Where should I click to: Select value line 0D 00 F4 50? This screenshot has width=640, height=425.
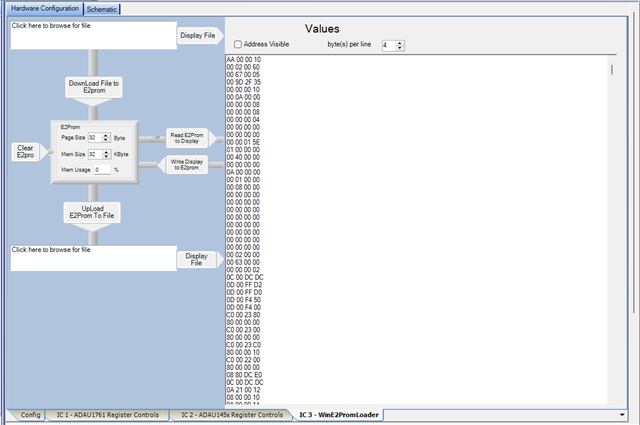(x=244, y=300)
